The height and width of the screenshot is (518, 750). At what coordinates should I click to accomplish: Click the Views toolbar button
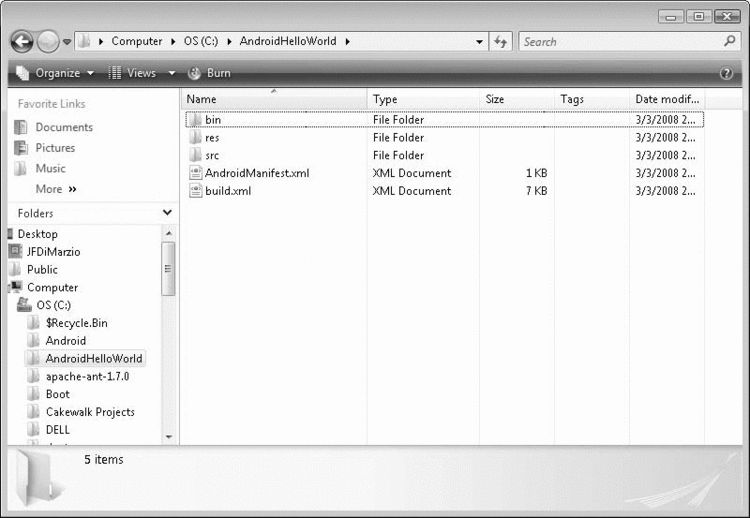point(132,73)
